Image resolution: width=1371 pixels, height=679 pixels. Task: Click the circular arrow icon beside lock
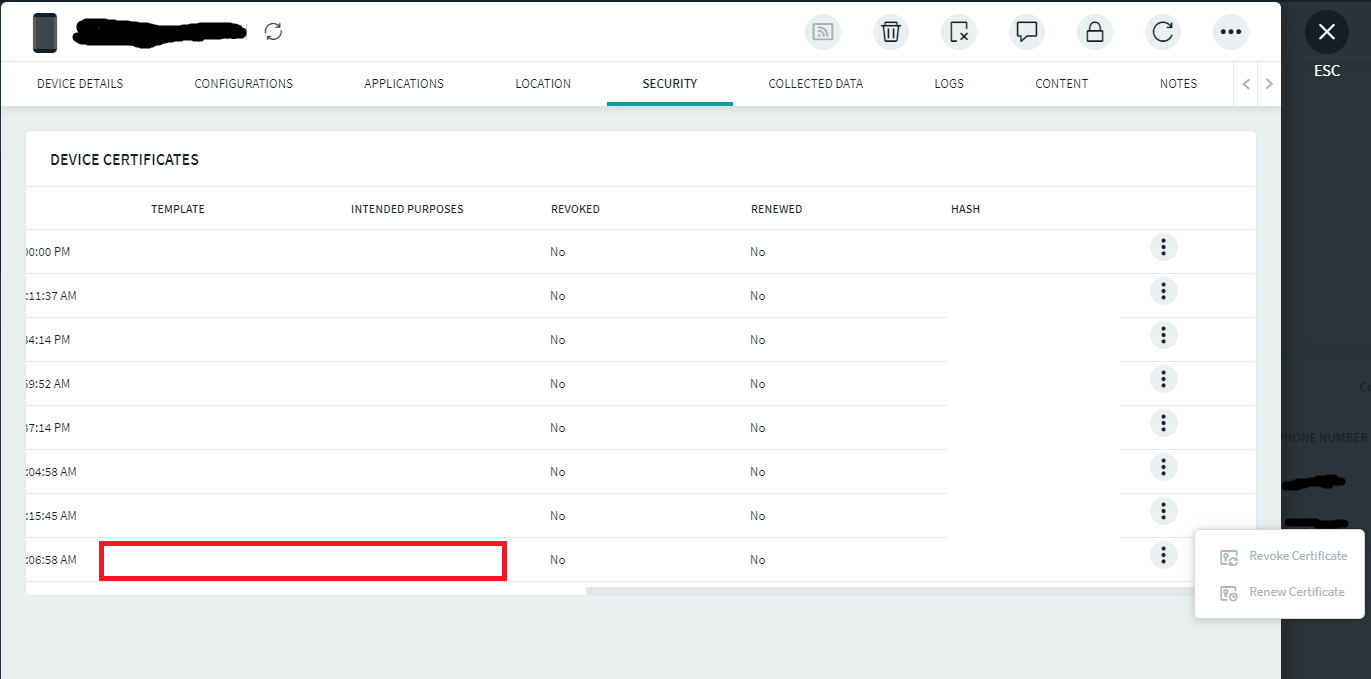click(1163, 32)
